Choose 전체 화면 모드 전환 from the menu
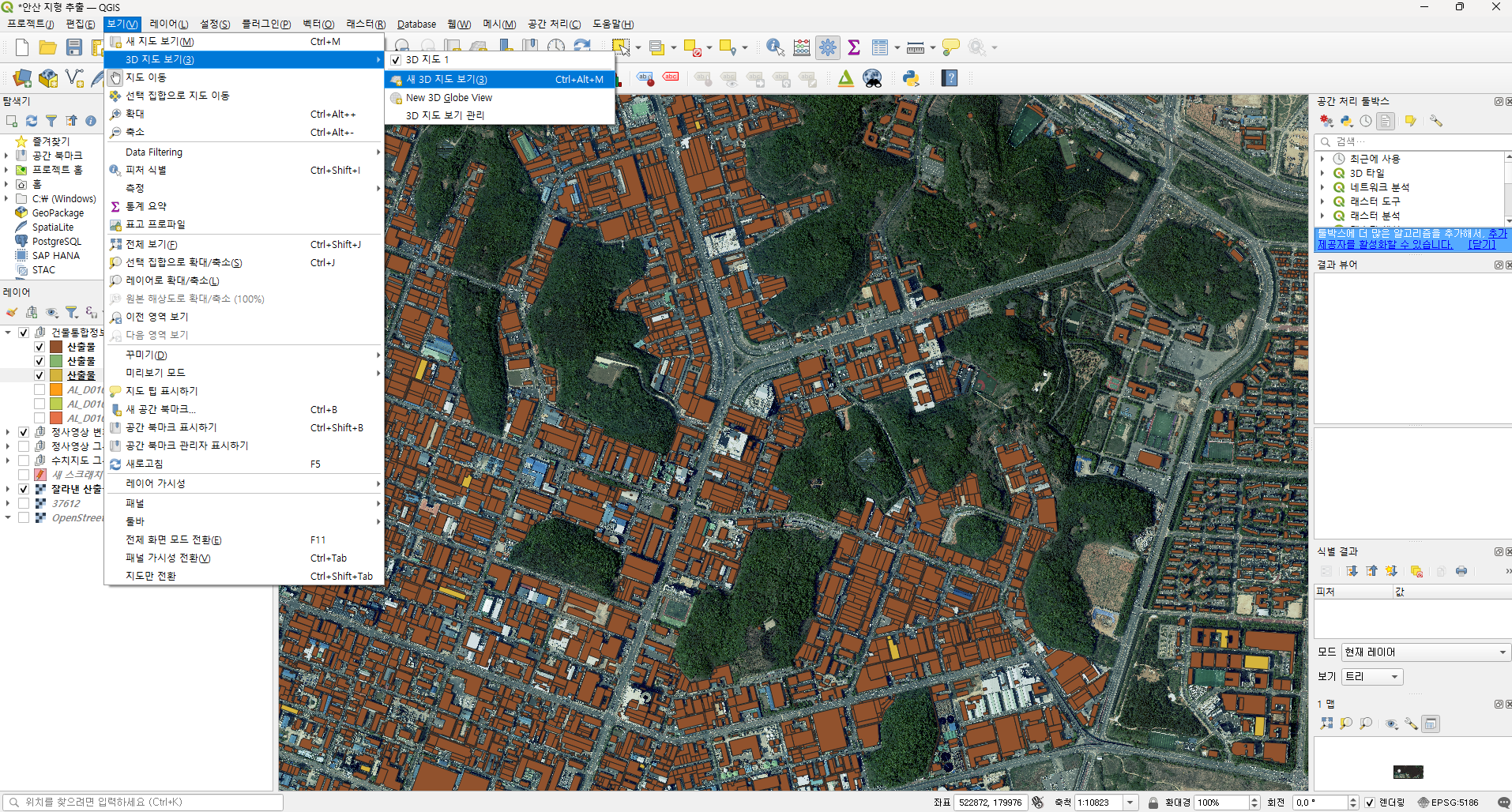1512x812 pixels. pyautogui.click(x=174, y=540)
